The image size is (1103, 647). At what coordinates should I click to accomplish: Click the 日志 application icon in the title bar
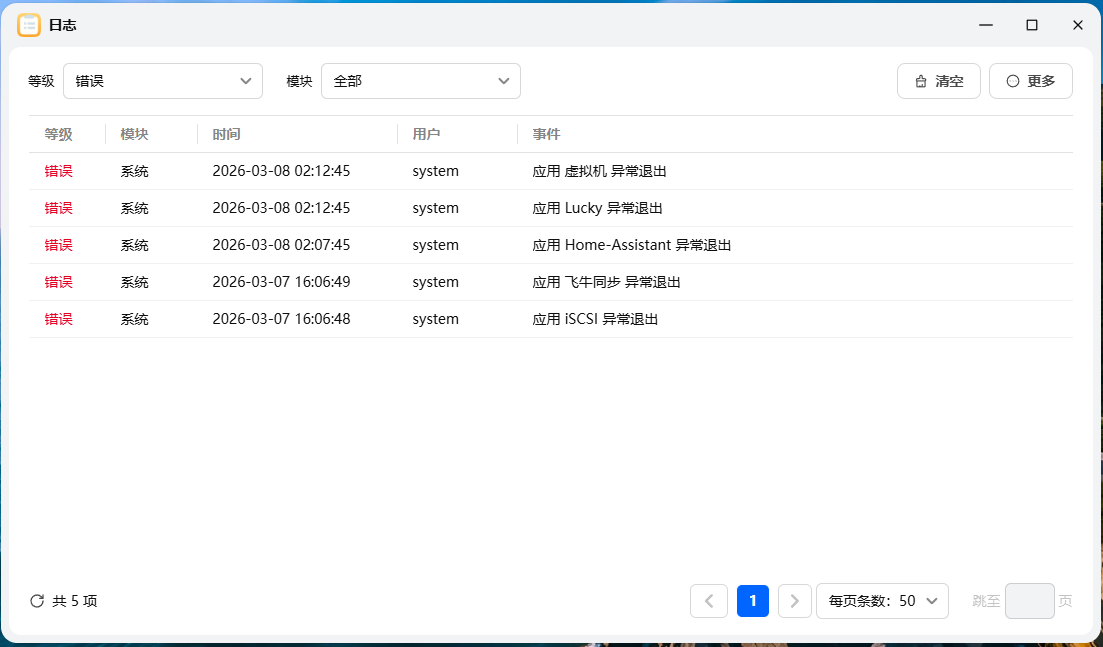pos(28,25)
